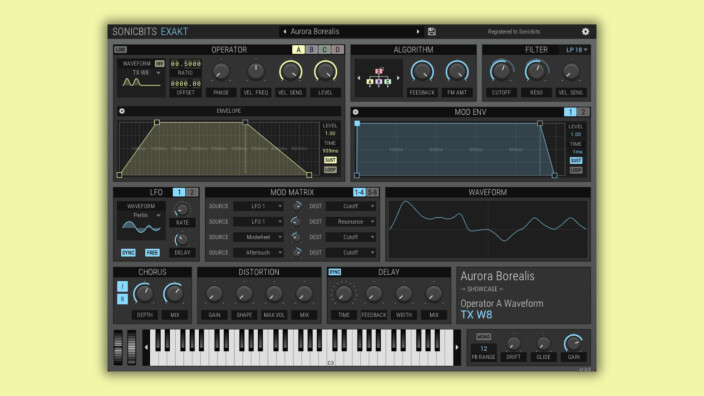This screenshot has height=396, width=704.
Task: Switch to LFO 2
Action: click(192, 192)
